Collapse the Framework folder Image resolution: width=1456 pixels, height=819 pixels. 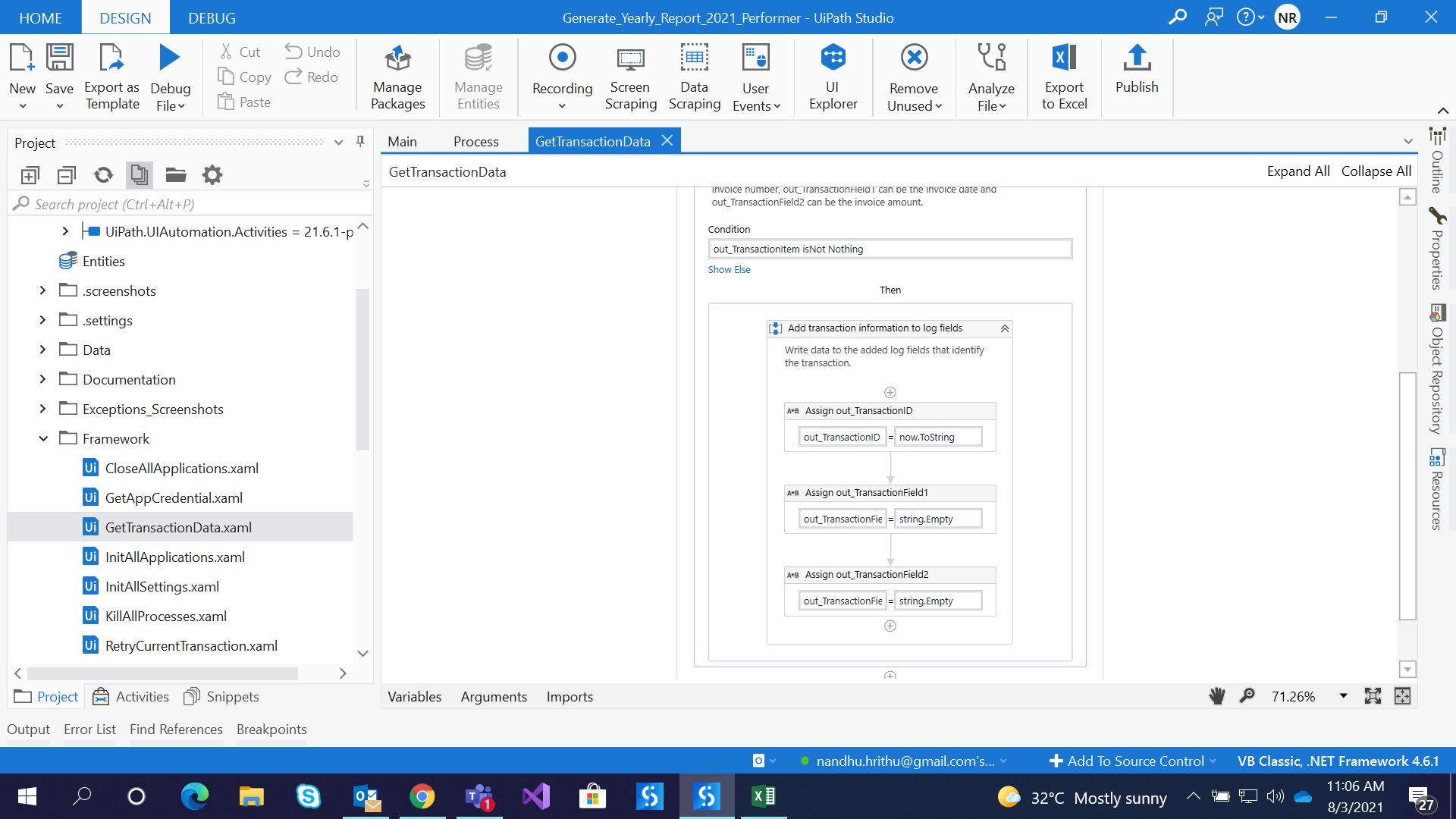coord(43,438)
